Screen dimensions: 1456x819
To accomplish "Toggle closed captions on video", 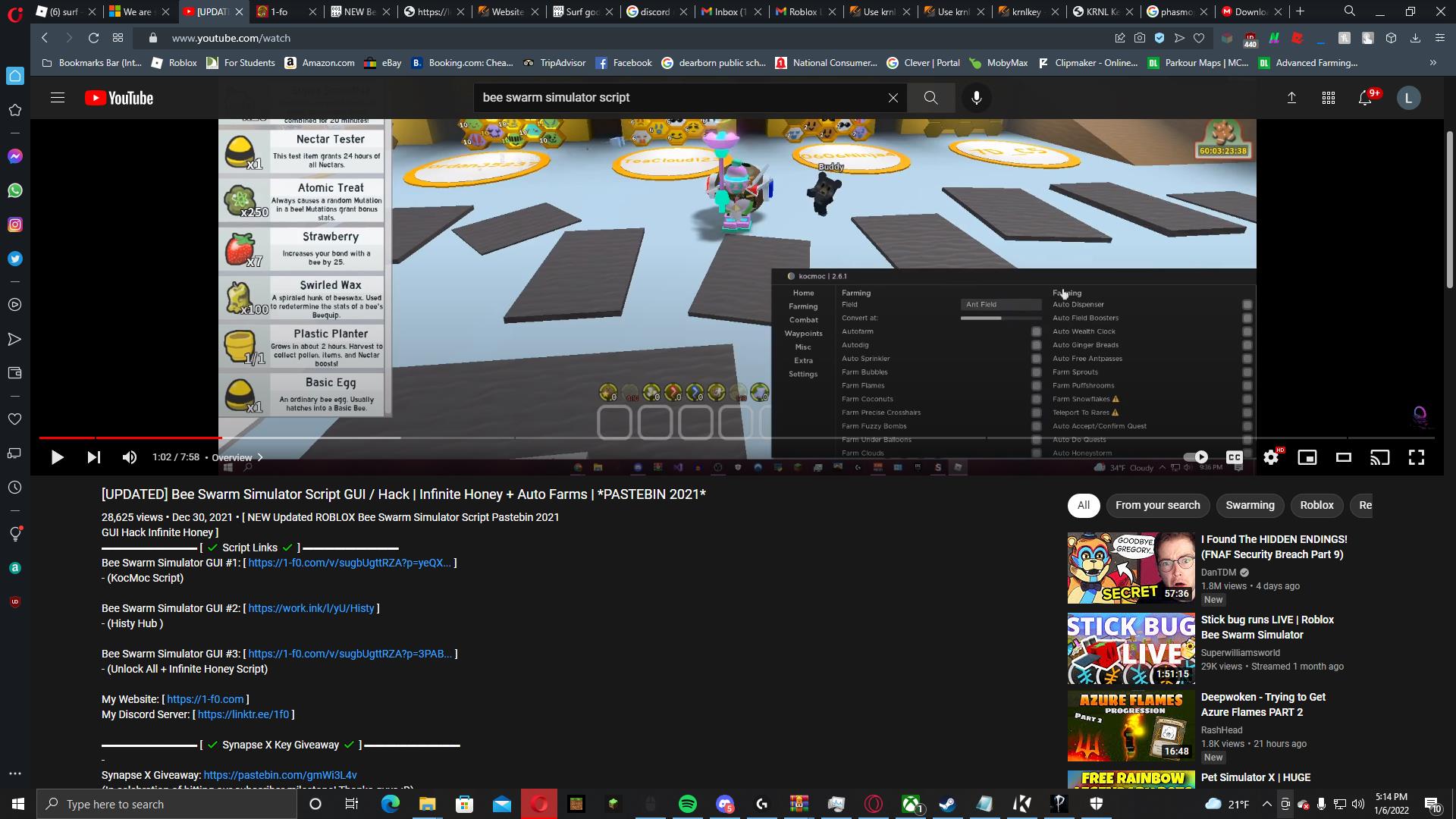I will [1234, 457].
